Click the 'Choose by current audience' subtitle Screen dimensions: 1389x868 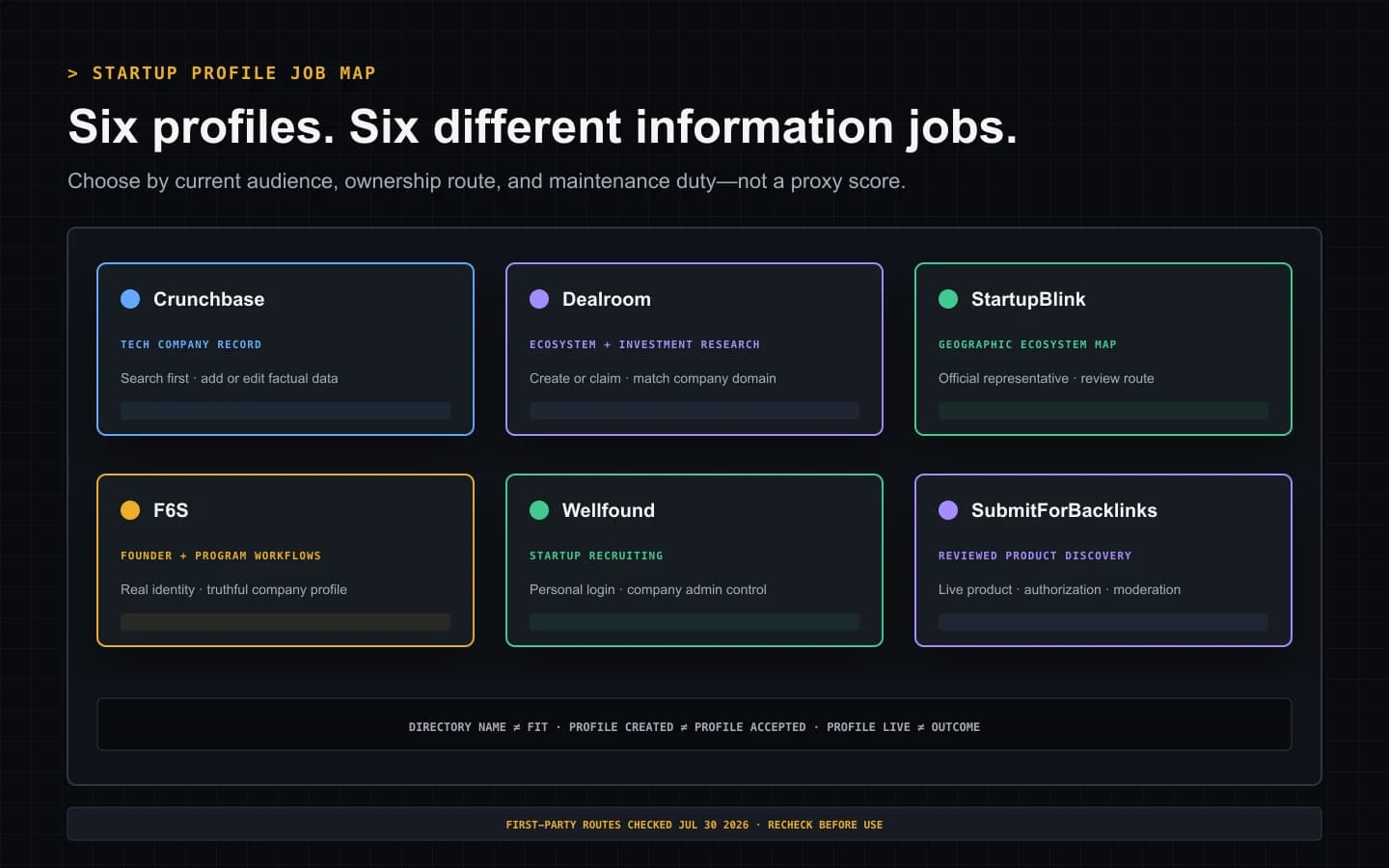coord(486,181)
